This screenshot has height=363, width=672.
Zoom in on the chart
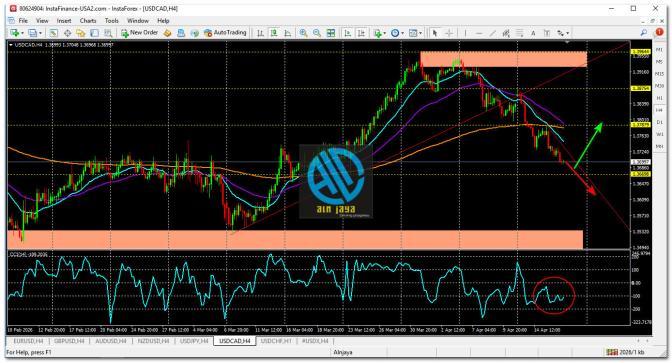303,33
